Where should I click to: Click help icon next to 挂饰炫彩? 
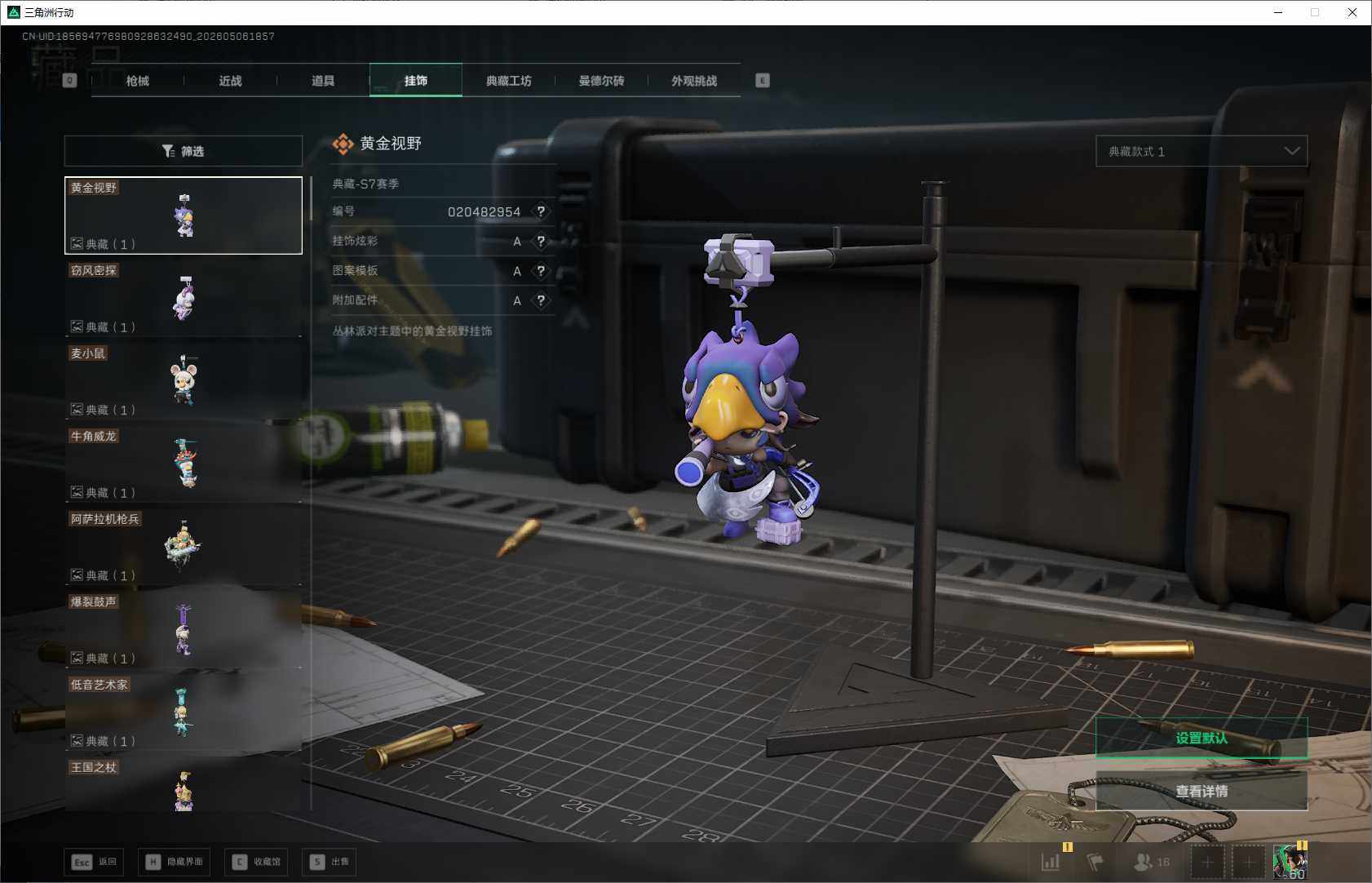pyautogui.click(x=541, y=242)
